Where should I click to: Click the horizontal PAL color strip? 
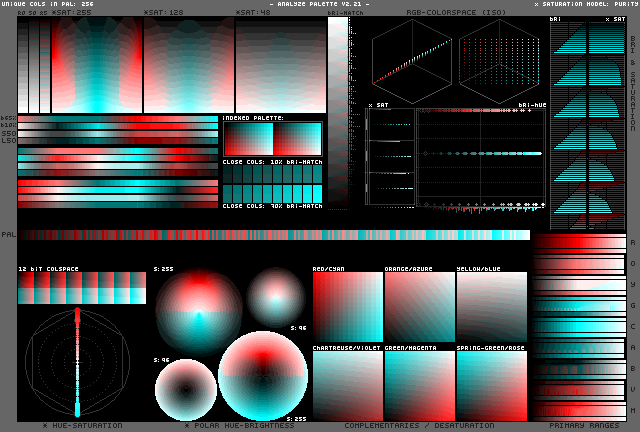point(273,235)
